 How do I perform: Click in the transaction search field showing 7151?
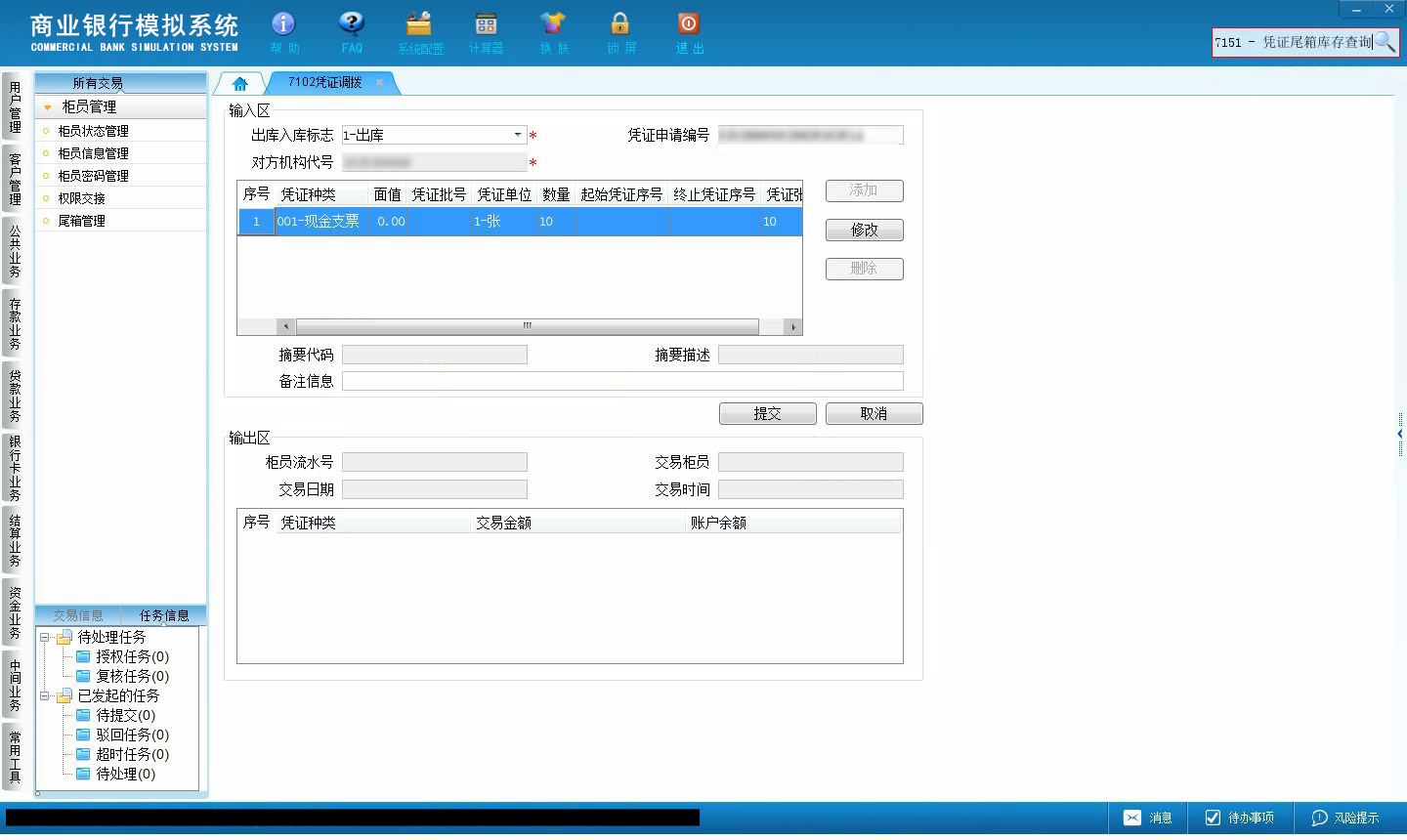tap(1293, 42)
